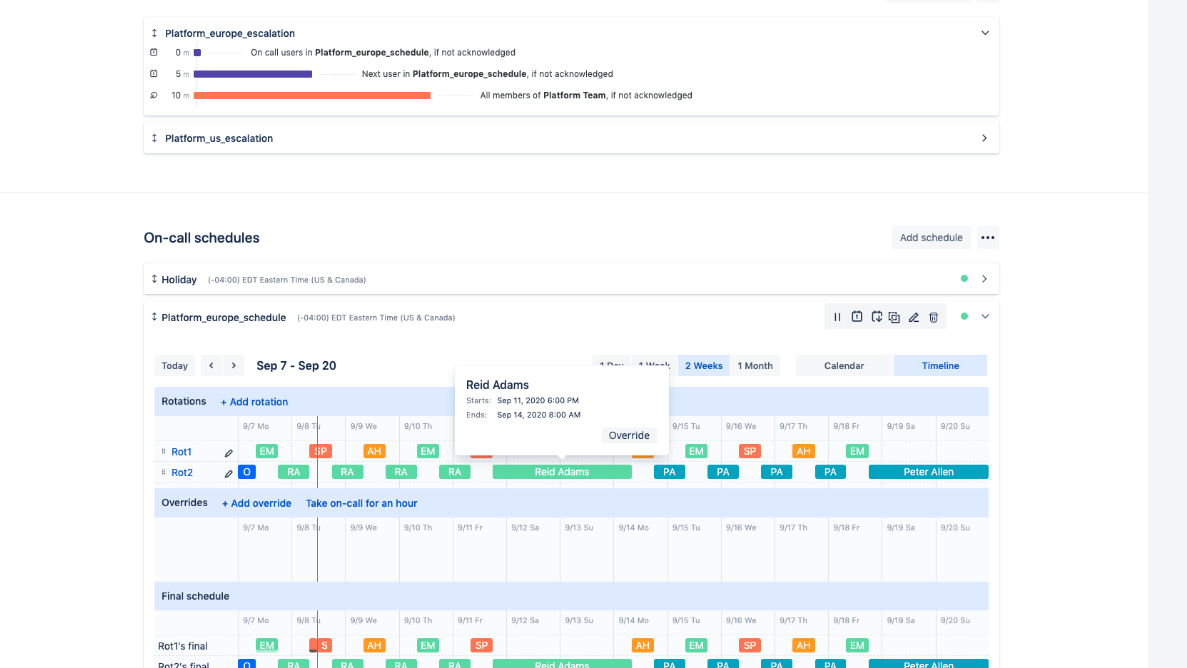
Task: Toggle the green status dot on Holiday schedule
Action: point(964,279)
